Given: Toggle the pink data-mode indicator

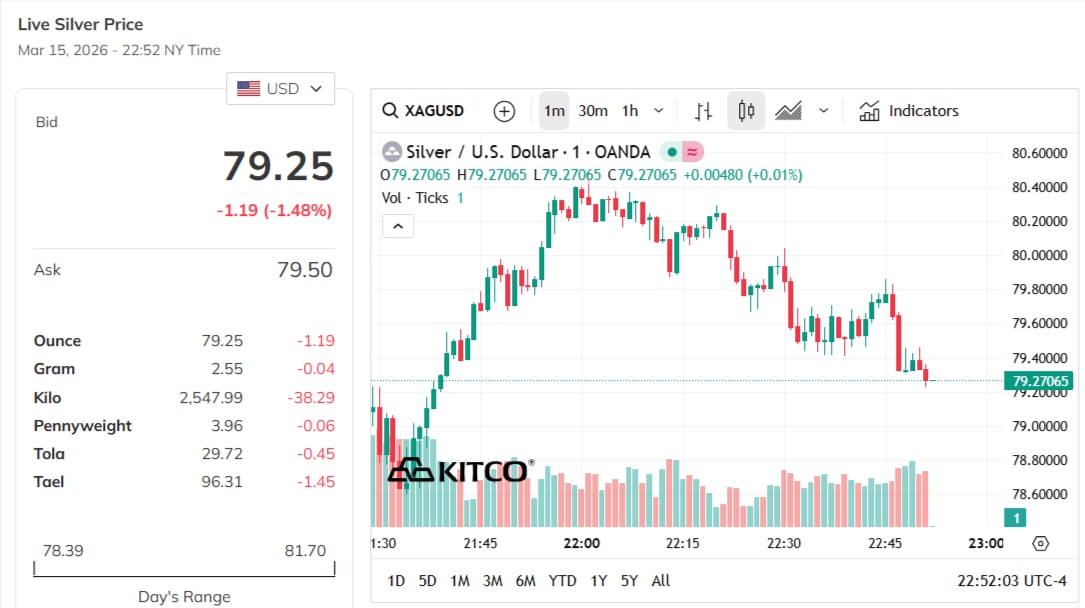Looking at the screenshot, I should tap(692, 152).
